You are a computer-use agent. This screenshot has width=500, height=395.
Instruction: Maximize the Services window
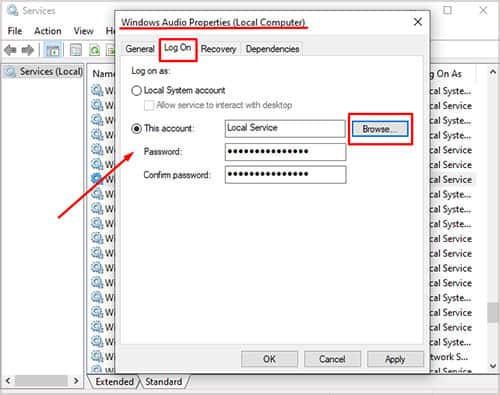click(x=447, y=10)
